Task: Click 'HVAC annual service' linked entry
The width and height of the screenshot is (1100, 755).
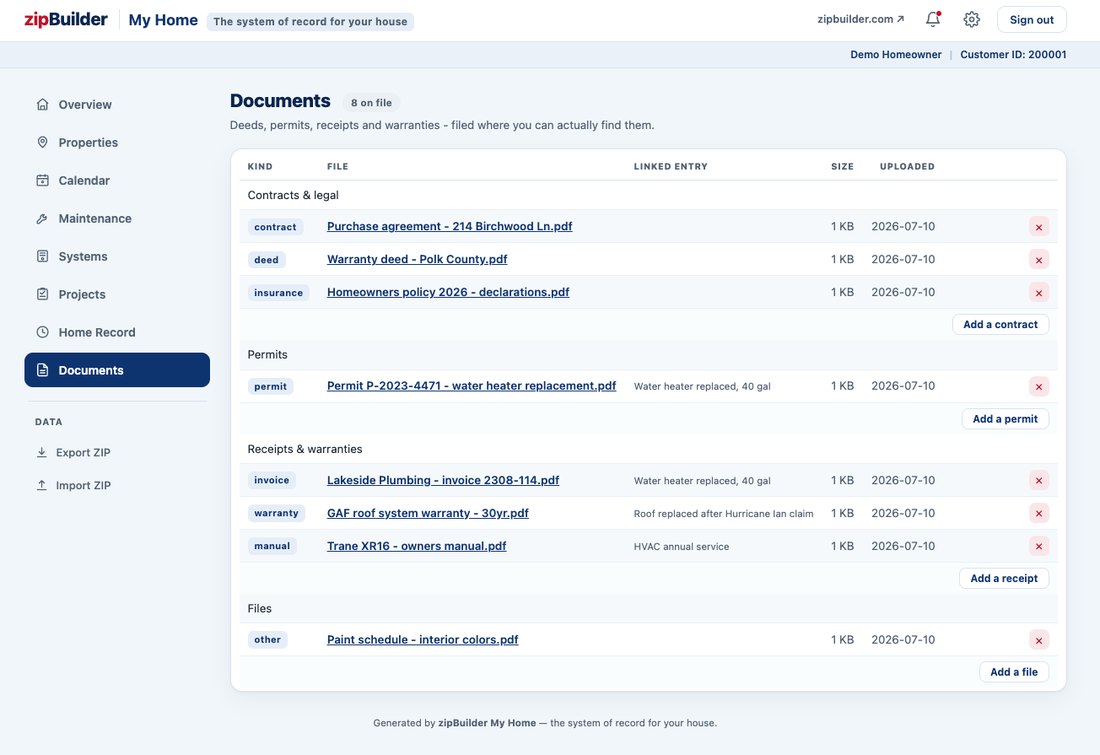Action: [681, 547]
